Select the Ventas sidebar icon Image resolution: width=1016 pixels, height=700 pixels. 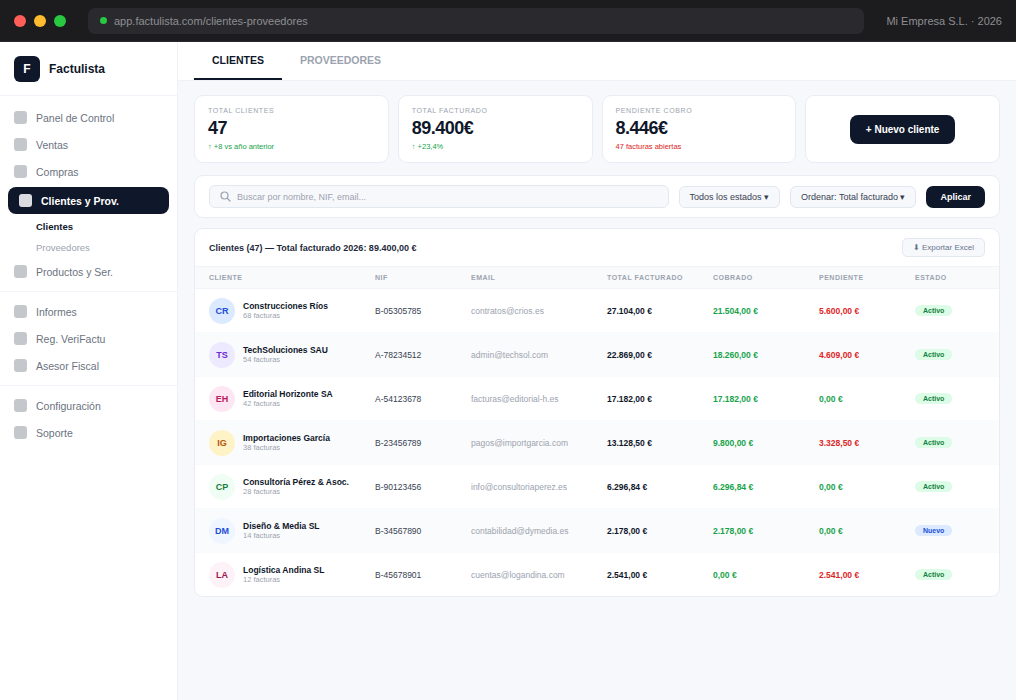click(21, 145)
